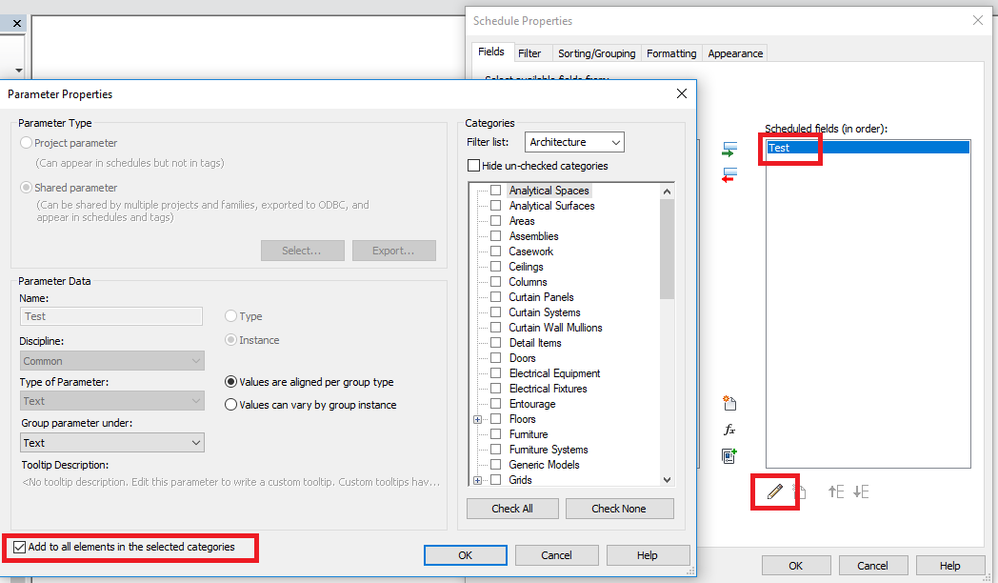
Task: Click the Combine parameters icon
Action: point(729,456)
